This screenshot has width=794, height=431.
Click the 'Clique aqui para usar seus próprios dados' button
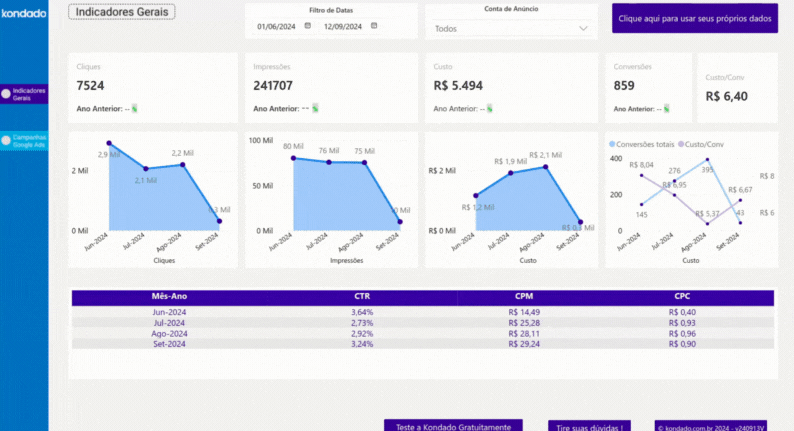(694, 18)
